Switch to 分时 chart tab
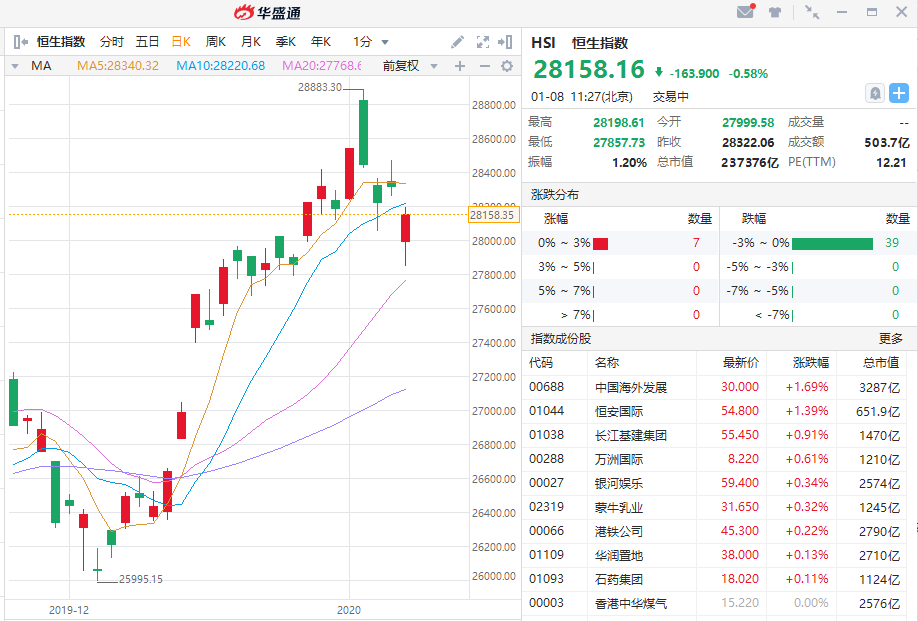918x621 pixels. 111,42
